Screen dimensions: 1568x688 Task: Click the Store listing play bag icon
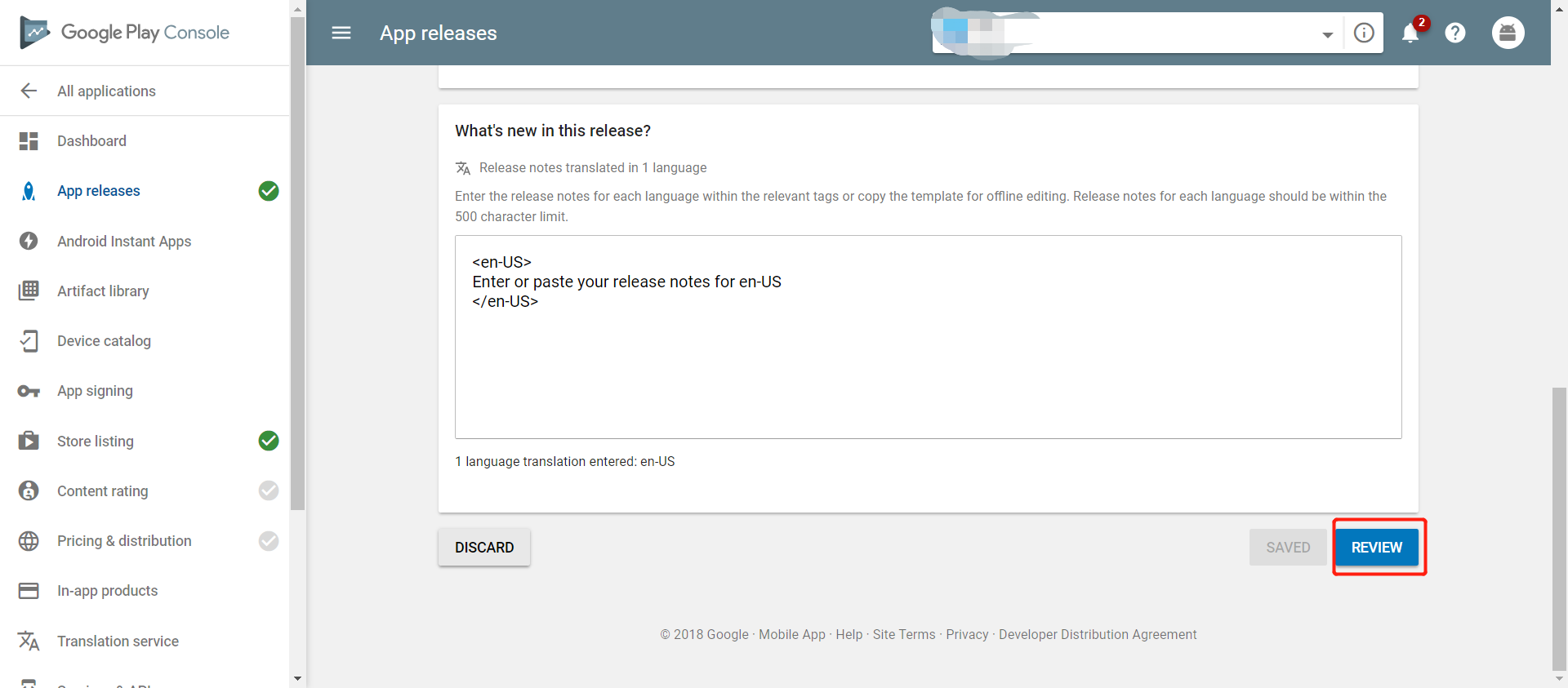[x=29, y=441]
